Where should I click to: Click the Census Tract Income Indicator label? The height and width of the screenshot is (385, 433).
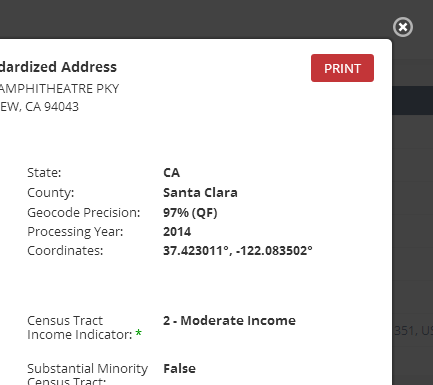point(80,327)
